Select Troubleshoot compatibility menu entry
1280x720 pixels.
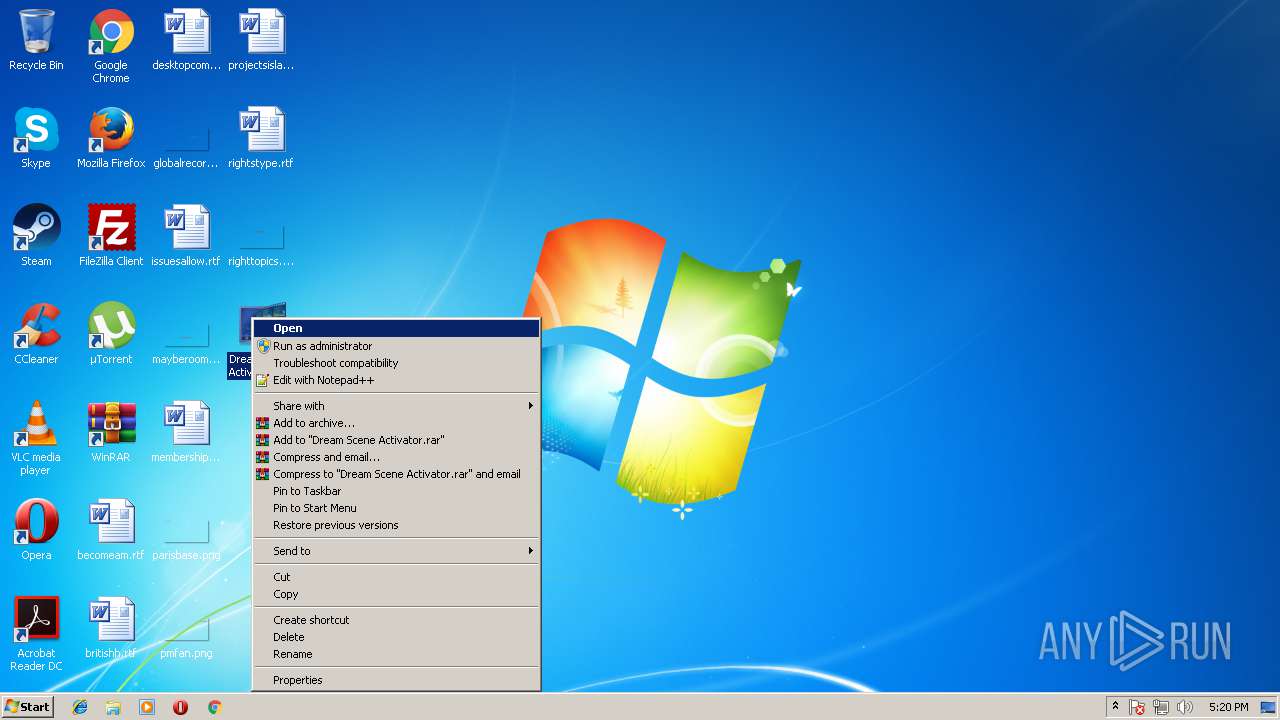pos(396,363)
